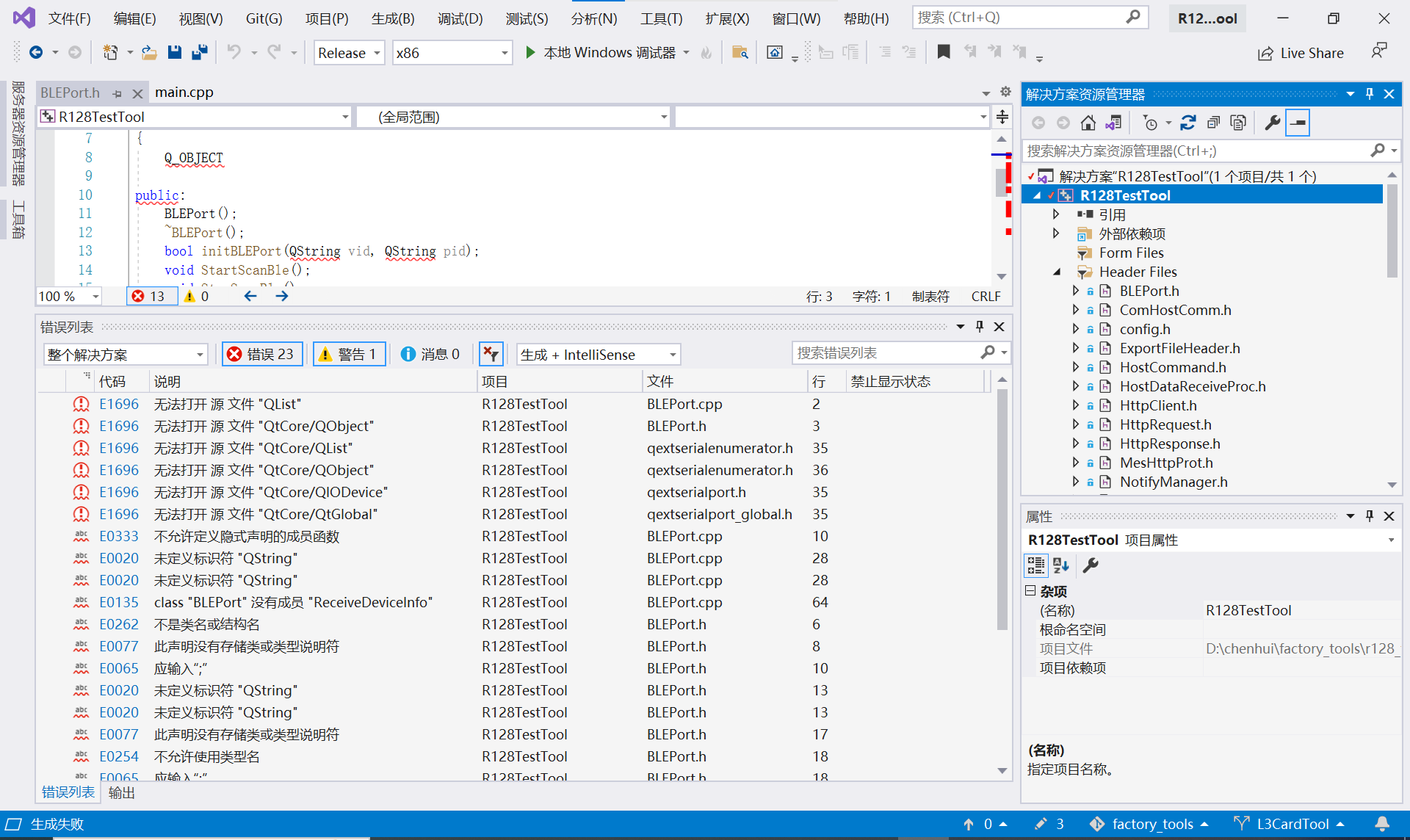
Task: Click the bookmark toolbar icon
Action: point(944,52)
